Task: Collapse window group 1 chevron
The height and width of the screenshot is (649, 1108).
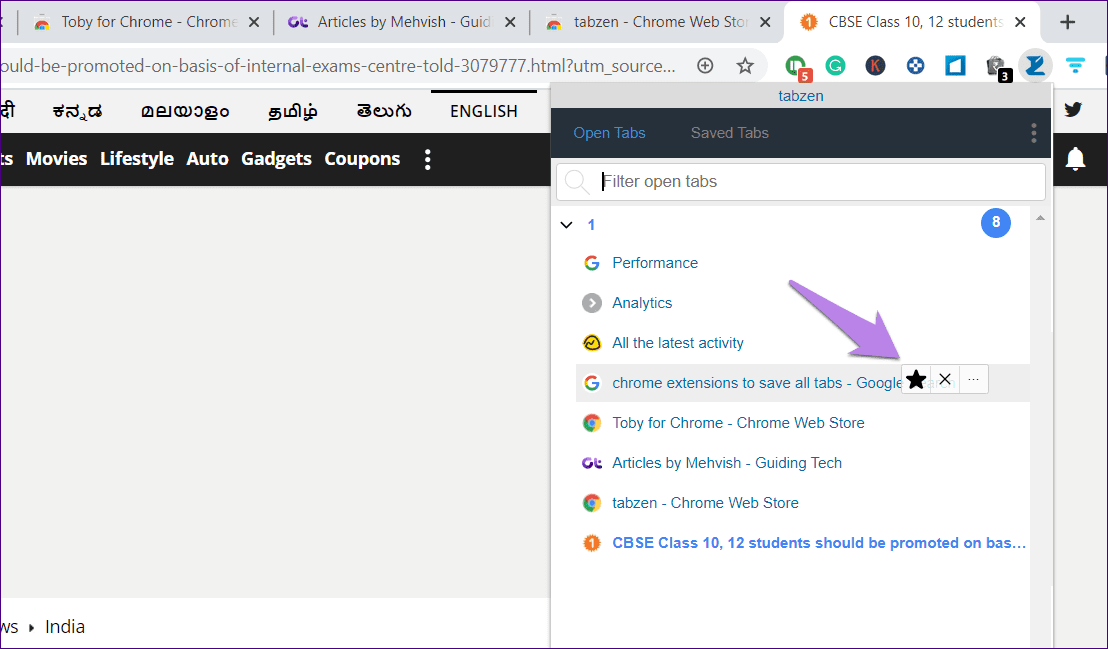Action: point(566,225)
